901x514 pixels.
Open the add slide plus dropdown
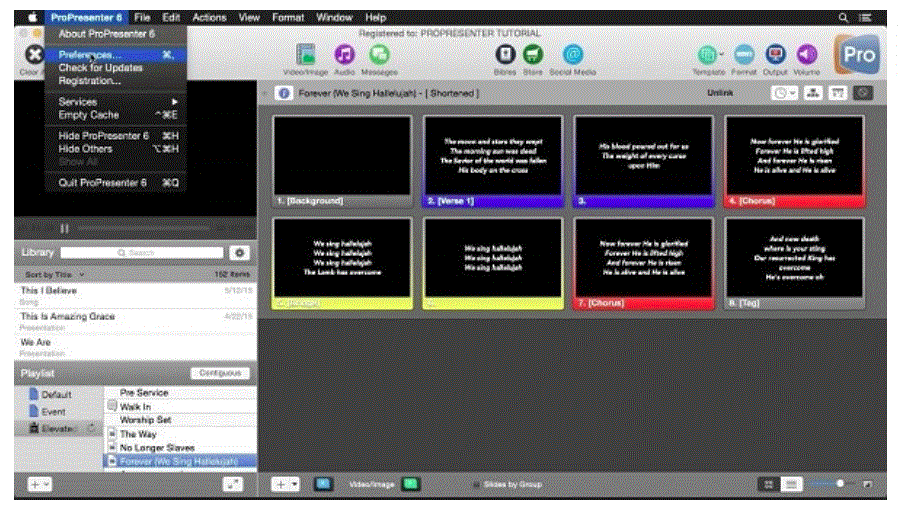point(286,484)
